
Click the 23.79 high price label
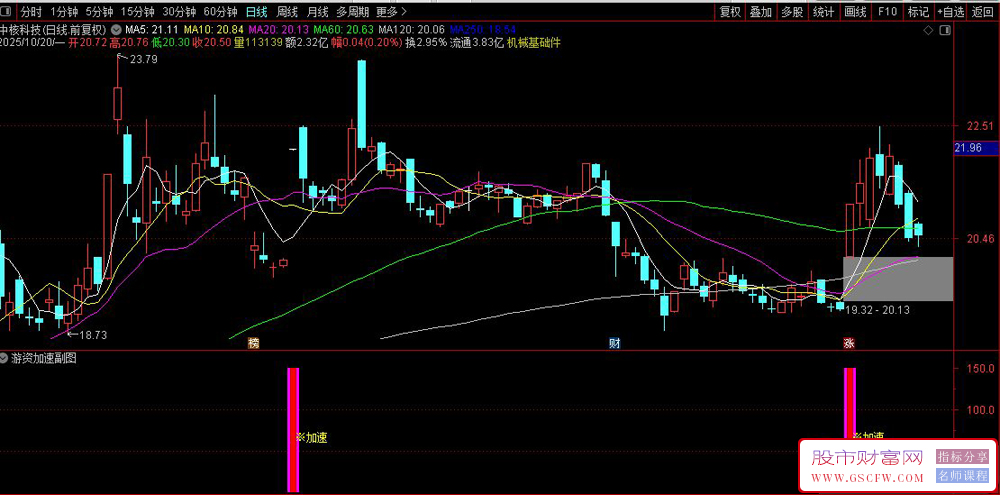click(x=143, y=59)
